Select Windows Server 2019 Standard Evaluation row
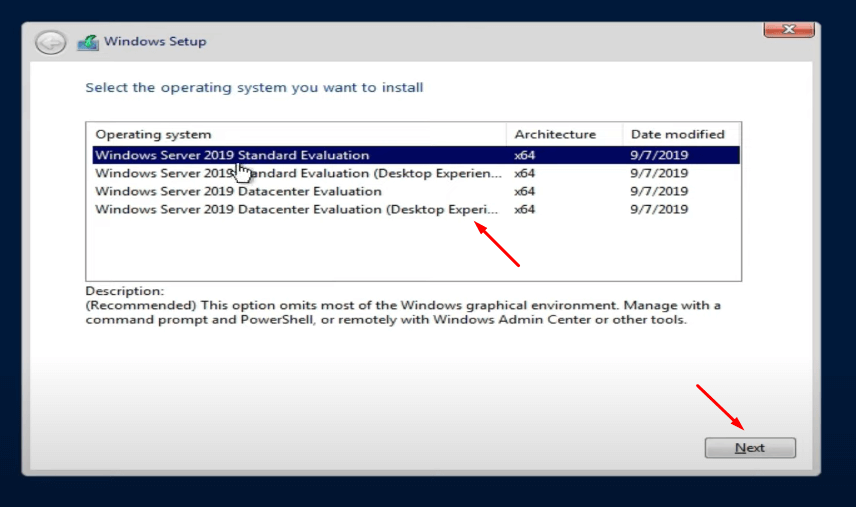 click(416, 155)
